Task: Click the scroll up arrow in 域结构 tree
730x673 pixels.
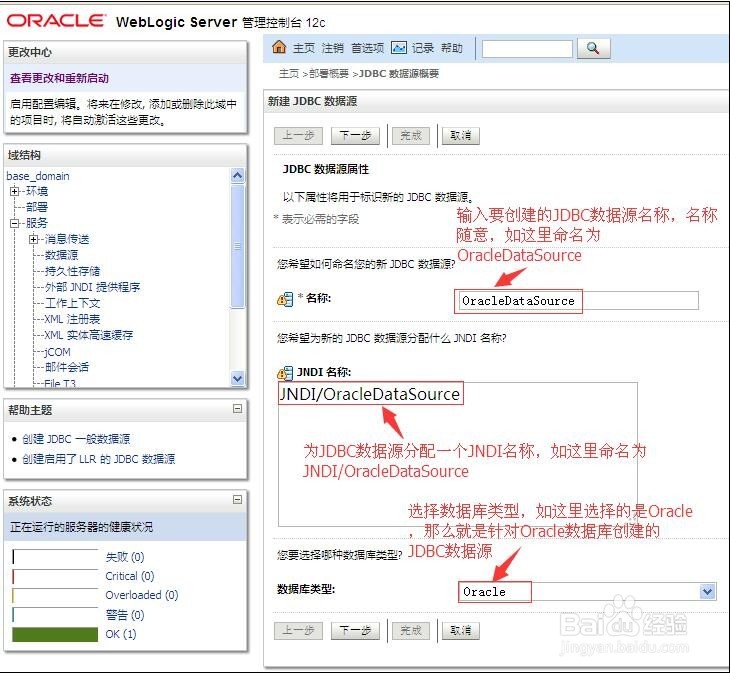Action: tap(237, 175)
